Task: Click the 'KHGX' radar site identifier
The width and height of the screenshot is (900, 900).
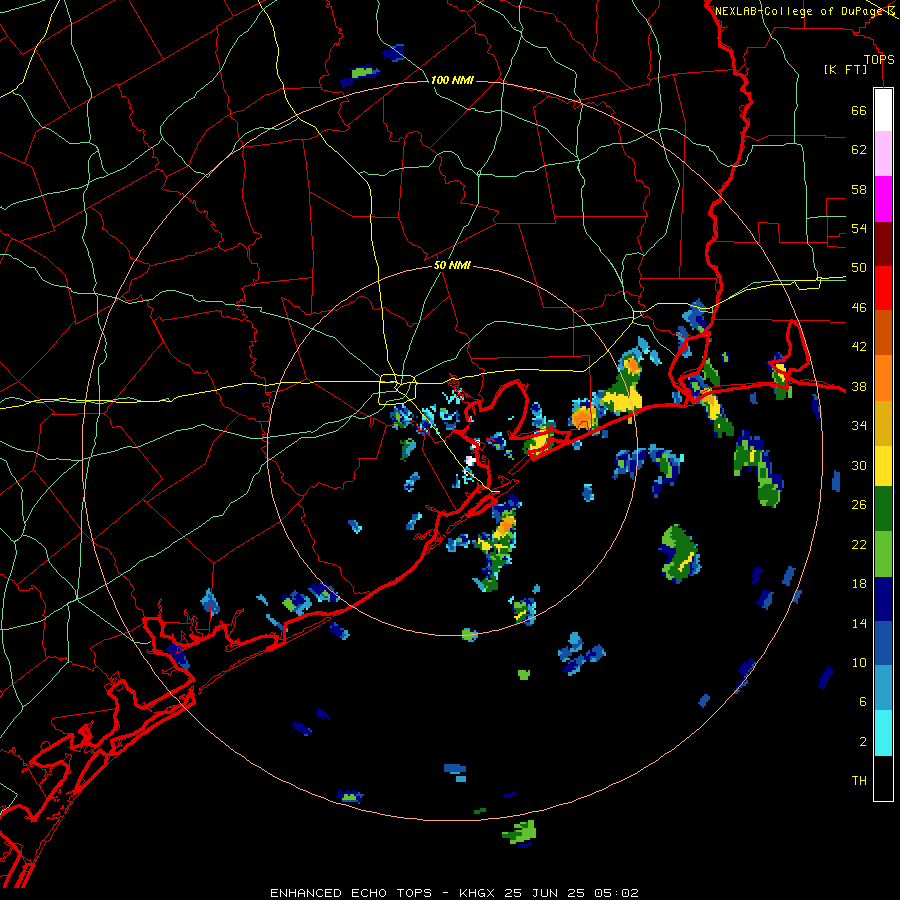Action: click(x=476, y=893)
